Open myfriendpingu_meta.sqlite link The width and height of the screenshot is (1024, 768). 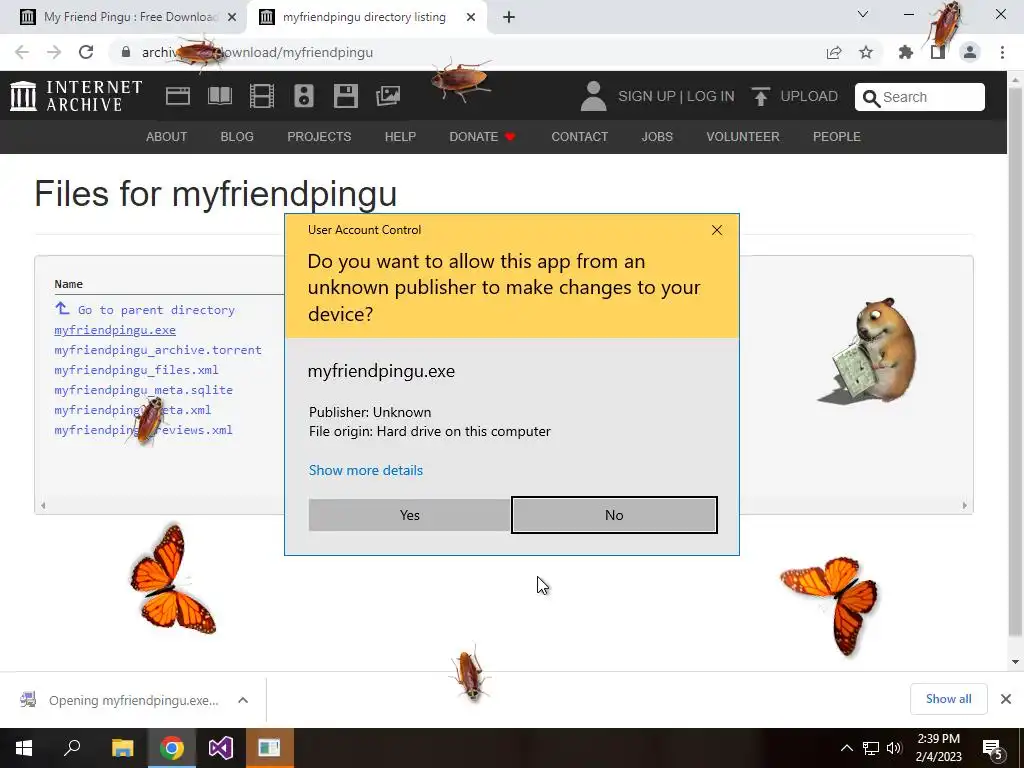coord(144,390)
